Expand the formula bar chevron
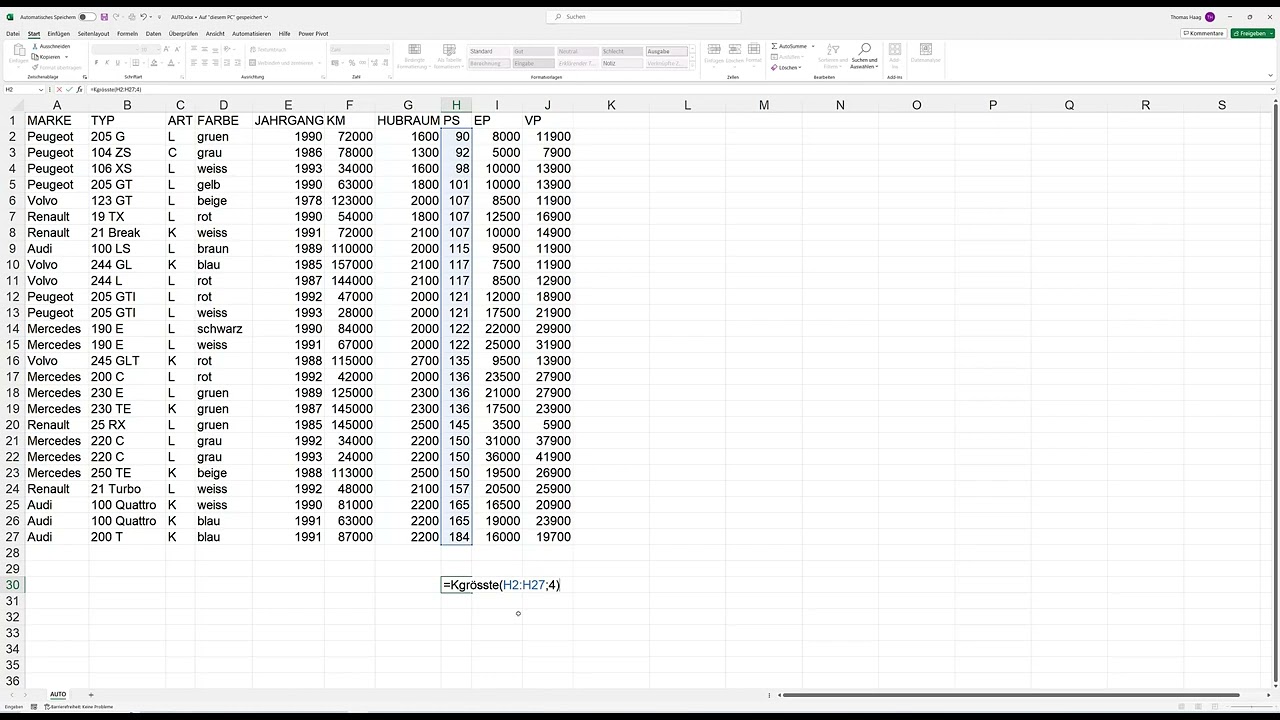The image size is (1280, 720). point(1272,90)
